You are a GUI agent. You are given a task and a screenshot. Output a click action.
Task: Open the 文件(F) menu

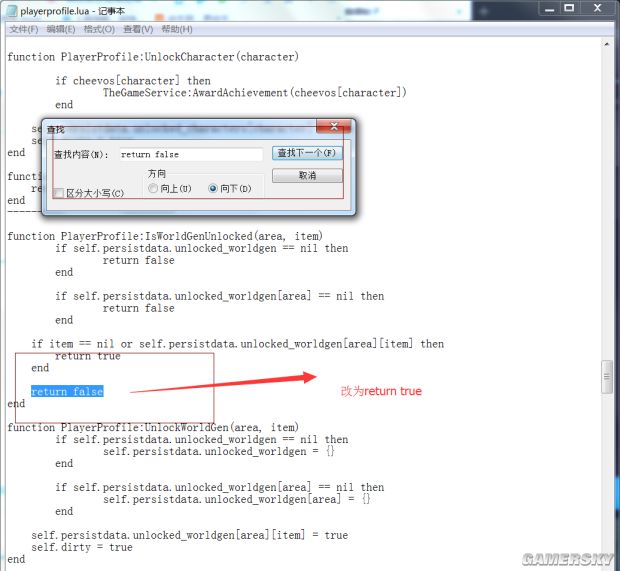(x=22, y=29)
